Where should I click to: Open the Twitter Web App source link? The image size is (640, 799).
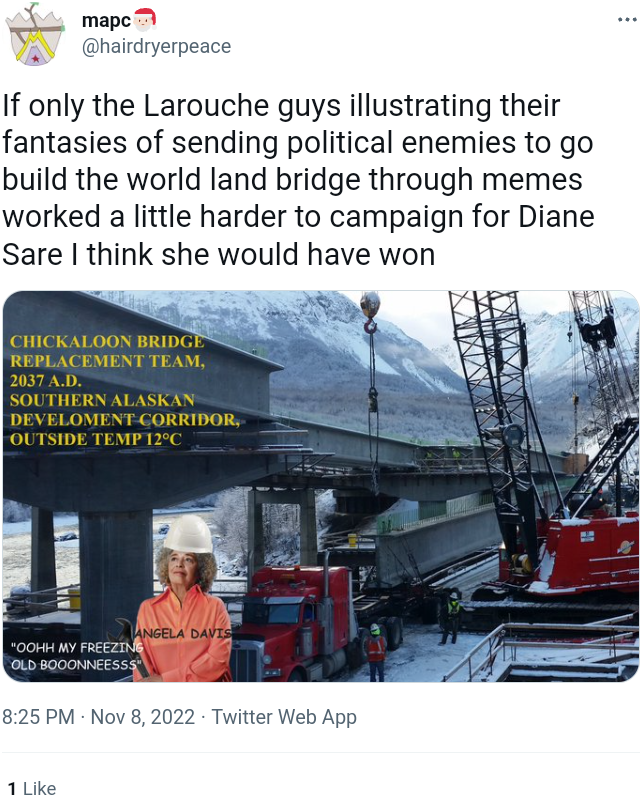[x=284, y=716]
